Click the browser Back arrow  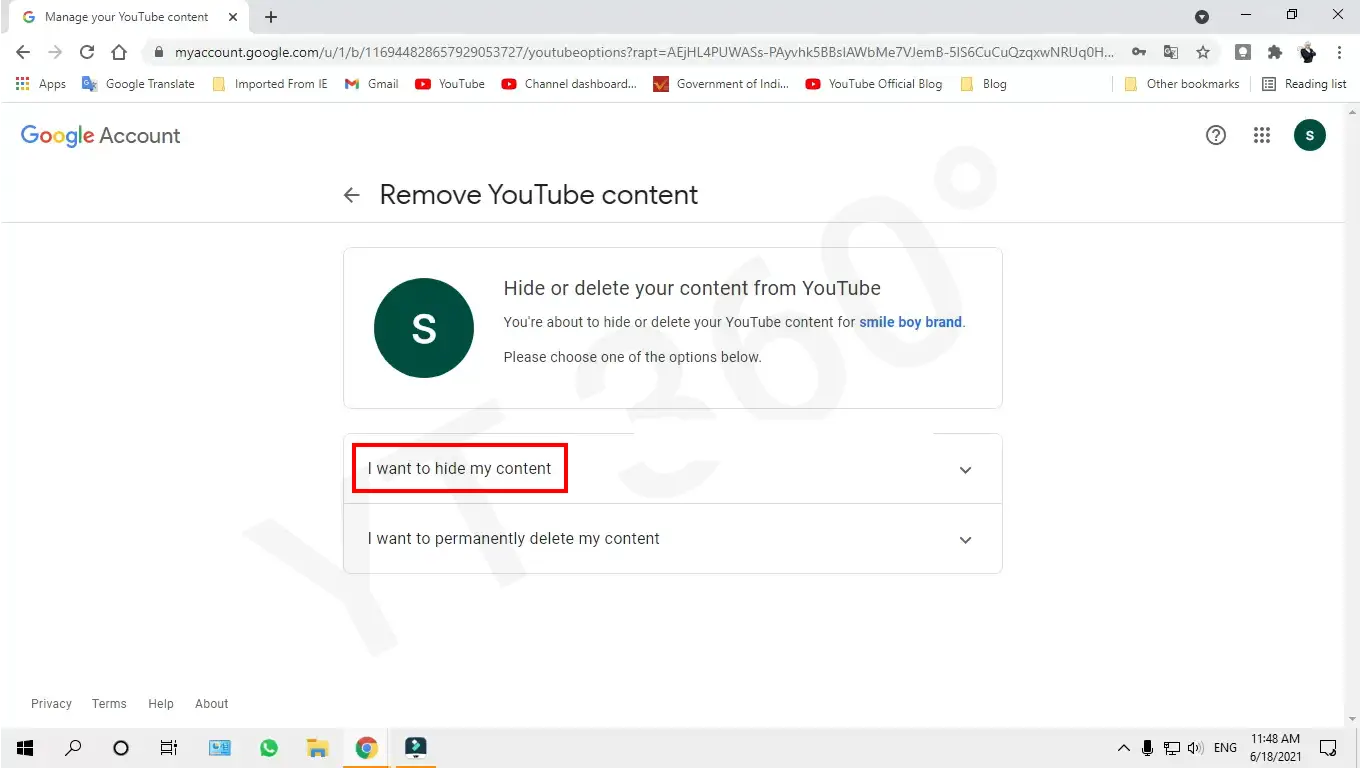click(x=23, y=52)
